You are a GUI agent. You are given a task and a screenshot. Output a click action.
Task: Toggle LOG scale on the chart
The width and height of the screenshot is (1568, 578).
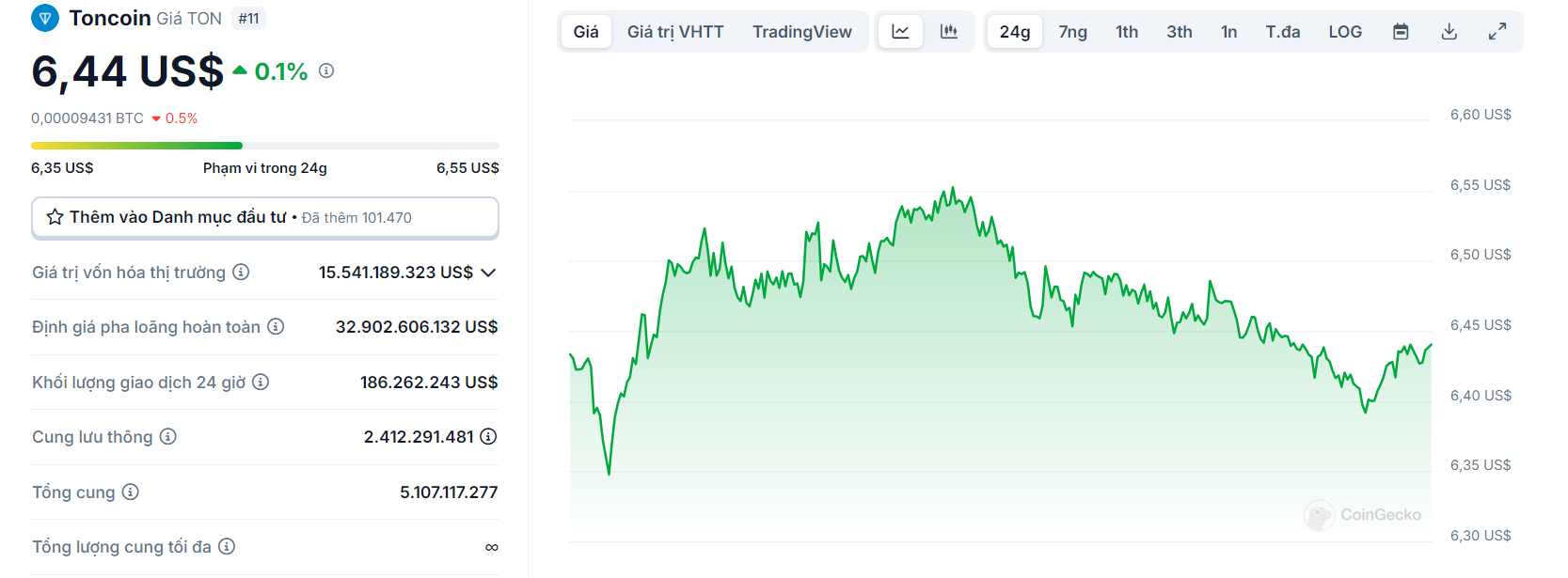pos(1345,32)
